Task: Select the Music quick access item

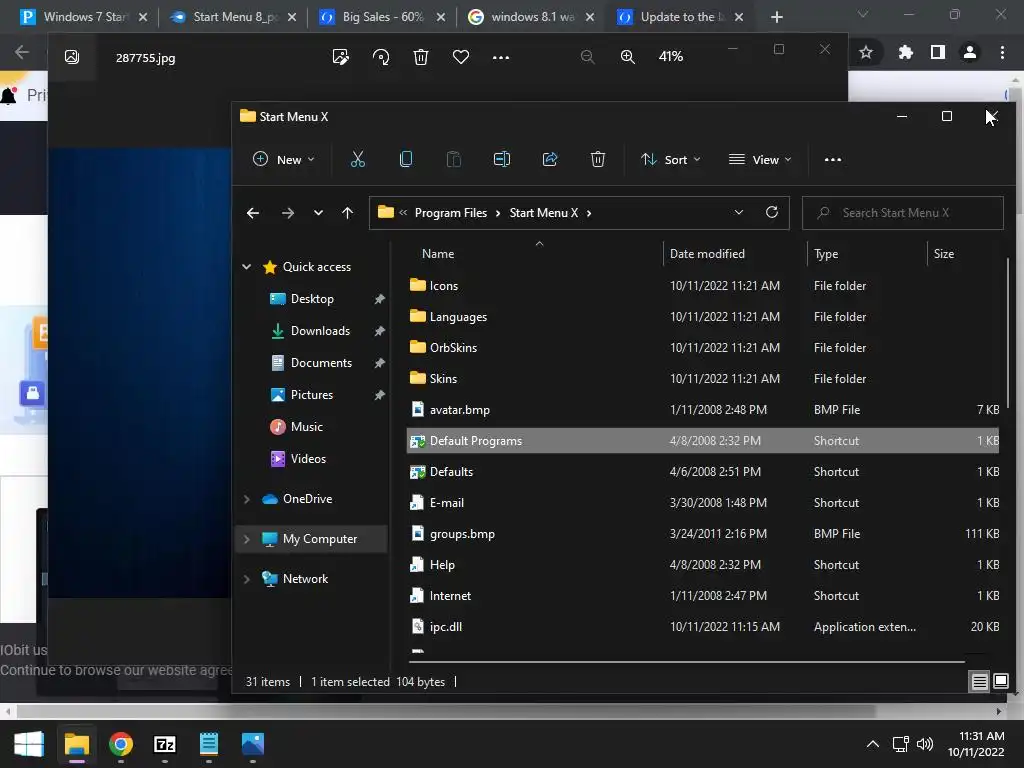Action: pyautogui.click(x=306, y=426)
